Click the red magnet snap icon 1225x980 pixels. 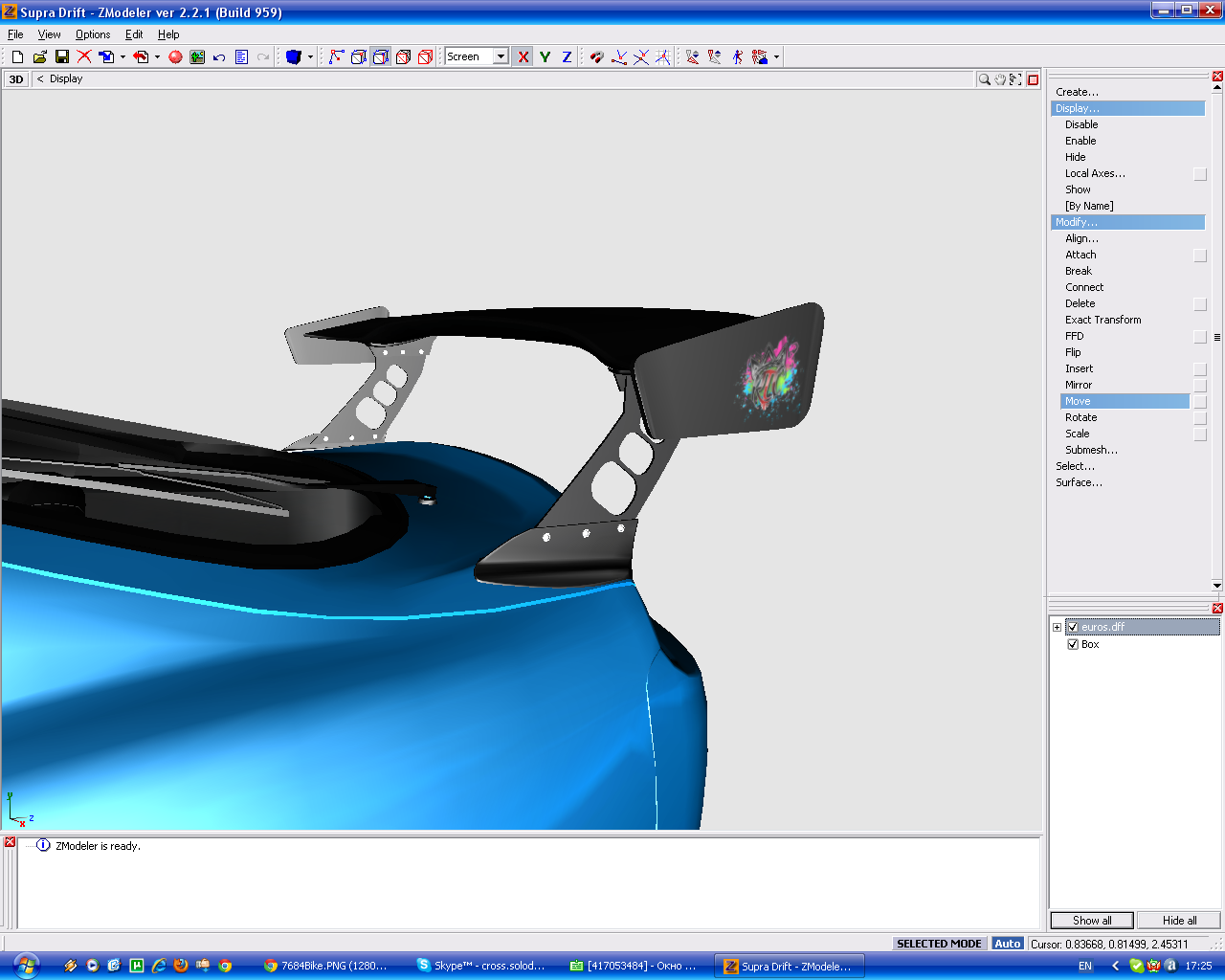point(596,57)
